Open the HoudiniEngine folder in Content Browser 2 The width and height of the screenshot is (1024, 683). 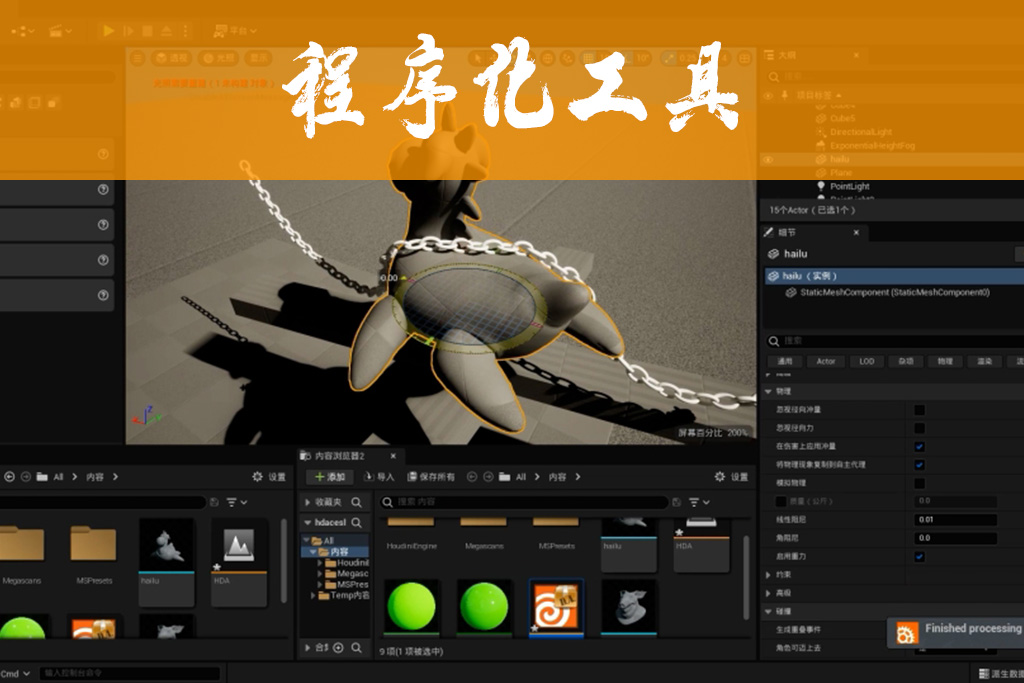point(411,534)
